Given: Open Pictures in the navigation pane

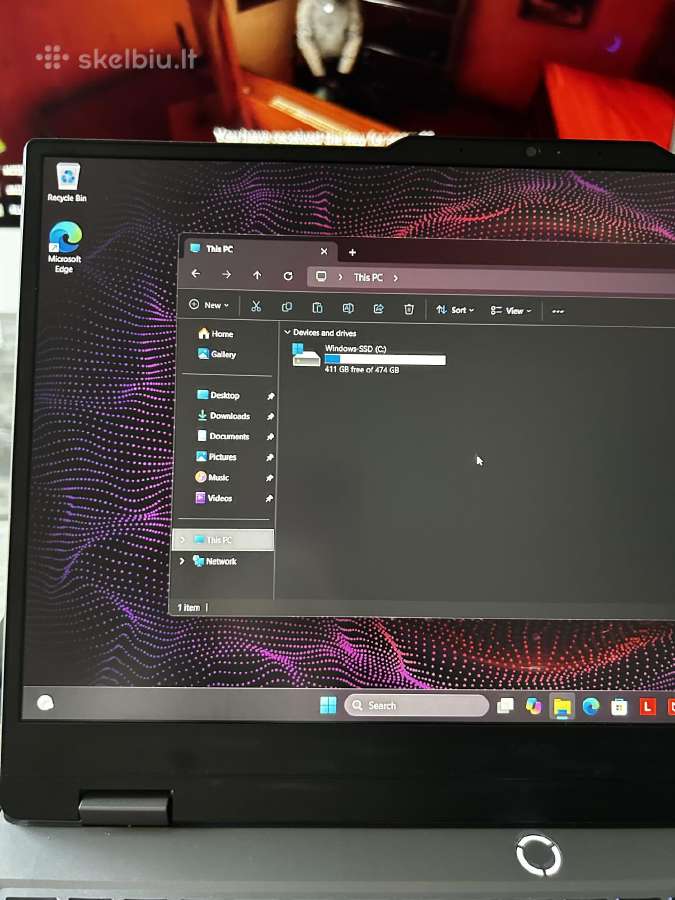Looking at the screenshot, I should pos(216,457).
